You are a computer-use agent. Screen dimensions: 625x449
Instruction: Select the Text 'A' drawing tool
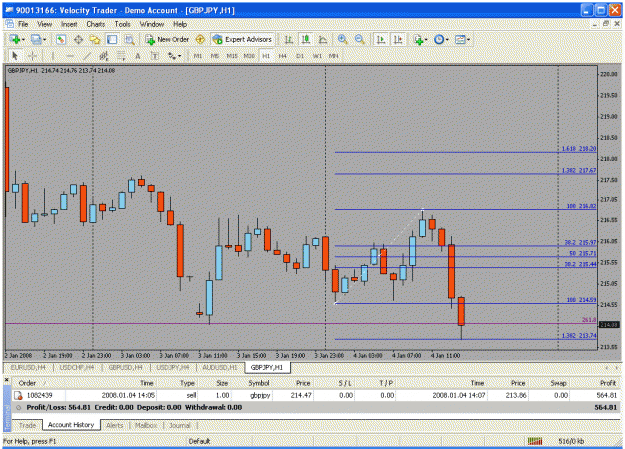pos(138,56)
